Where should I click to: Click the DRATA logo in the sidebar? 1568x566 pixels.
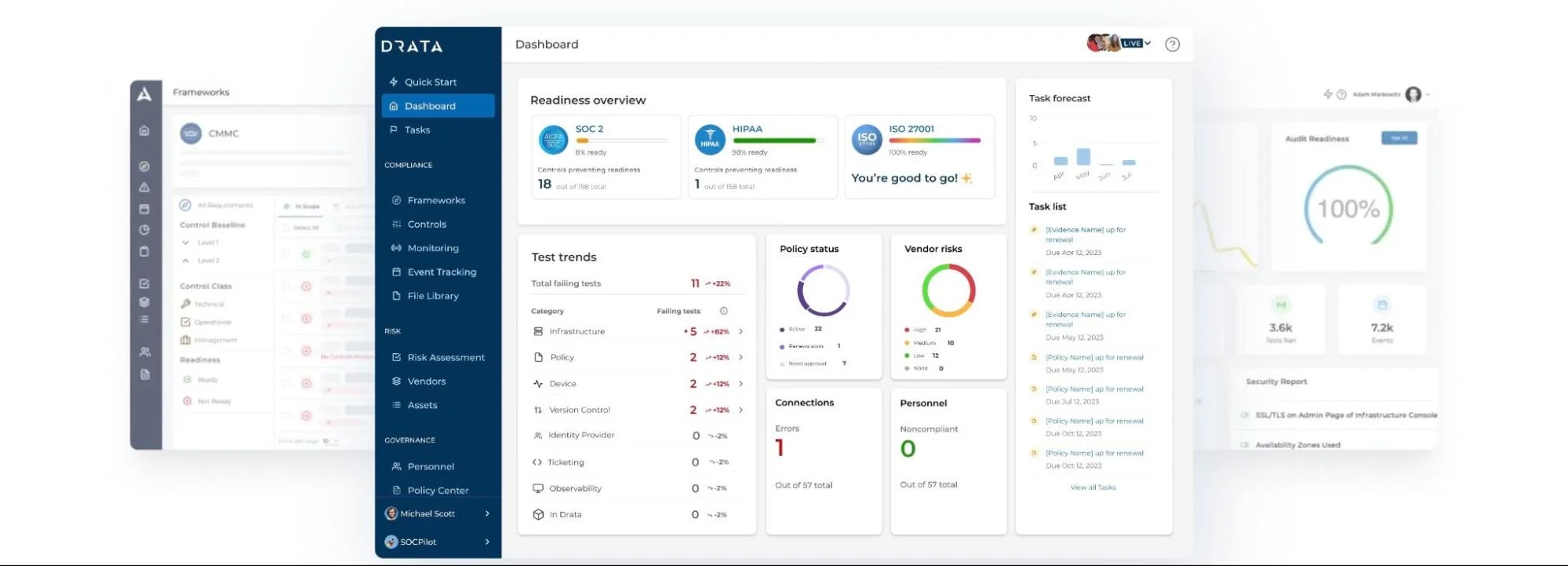click(x=412, y=46)
